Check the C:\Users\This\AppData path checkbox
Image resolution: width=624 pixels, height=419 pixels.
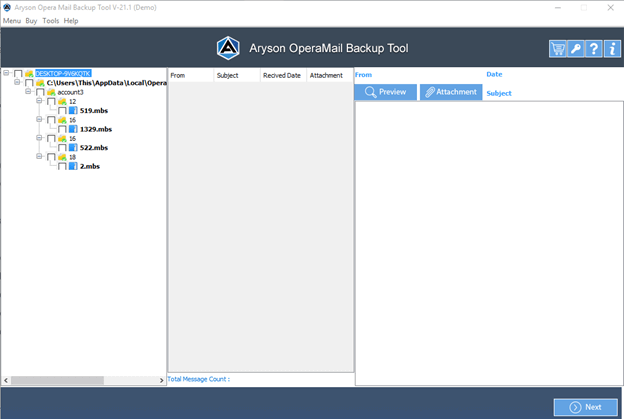29,83
